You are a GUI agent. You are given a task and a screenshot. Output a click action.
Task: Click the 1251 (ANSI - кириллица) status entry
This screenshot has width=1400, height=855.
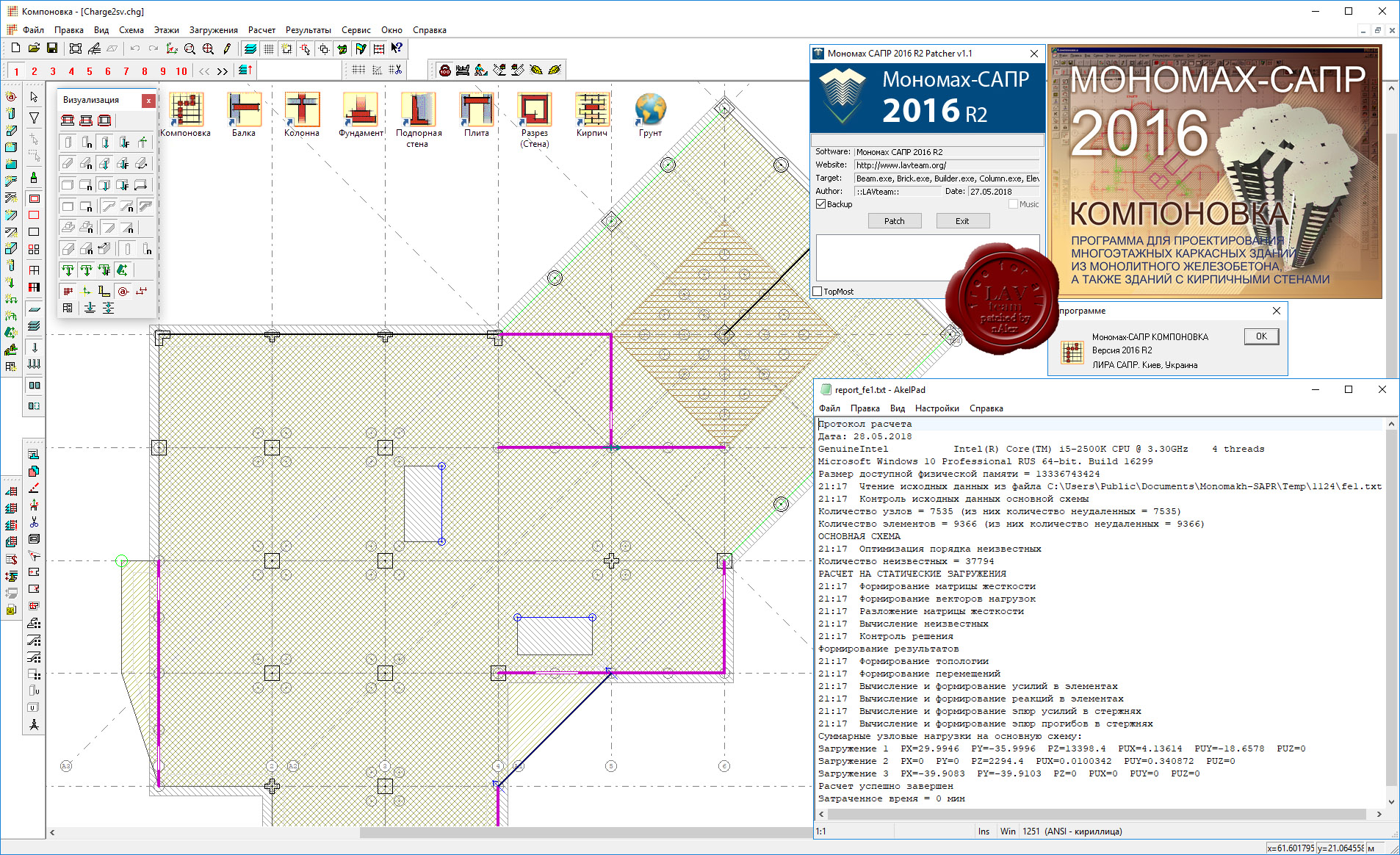point(1072,831)
